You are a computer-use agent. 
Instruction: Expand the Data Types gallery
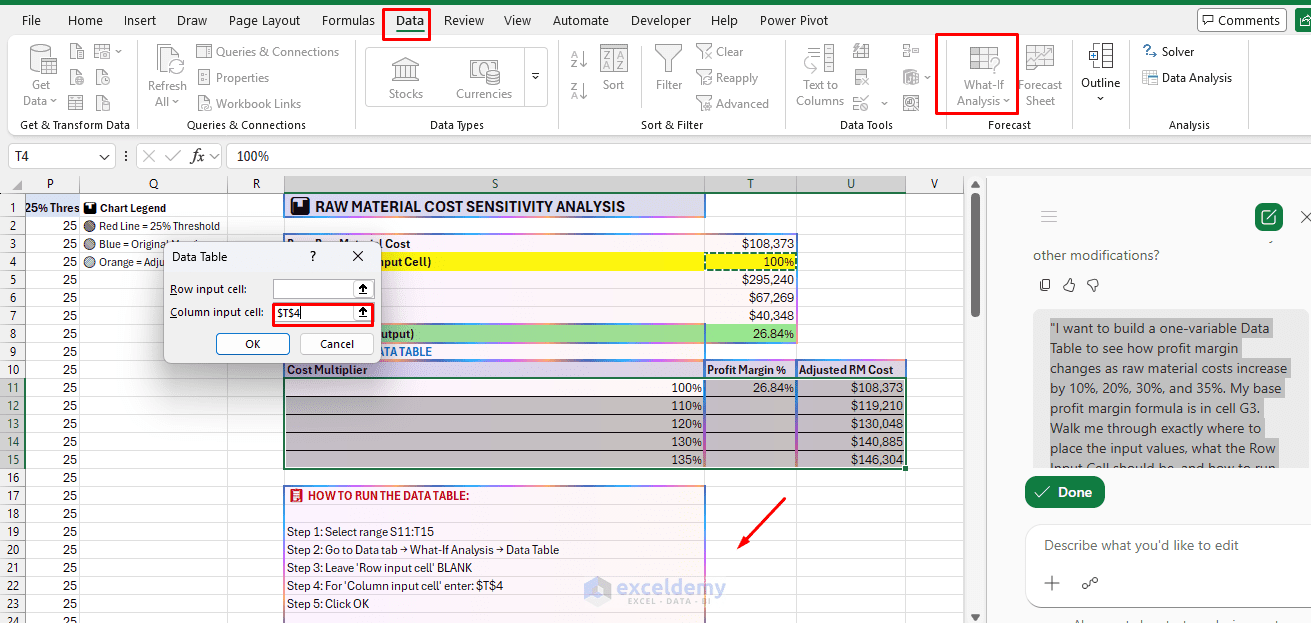(535, 77)
